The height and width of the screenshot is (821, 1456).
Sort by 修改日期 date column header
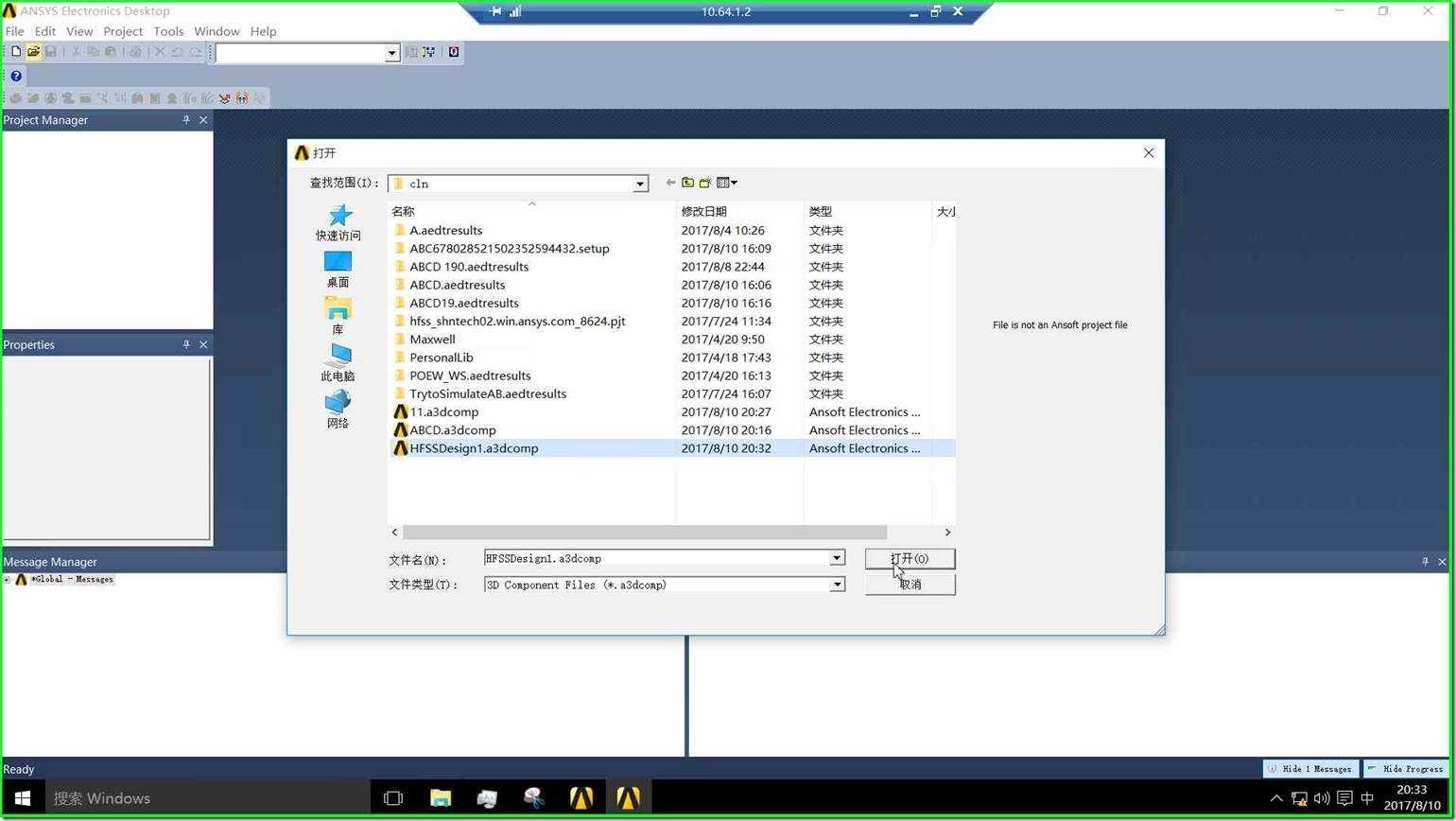(739, 211)
